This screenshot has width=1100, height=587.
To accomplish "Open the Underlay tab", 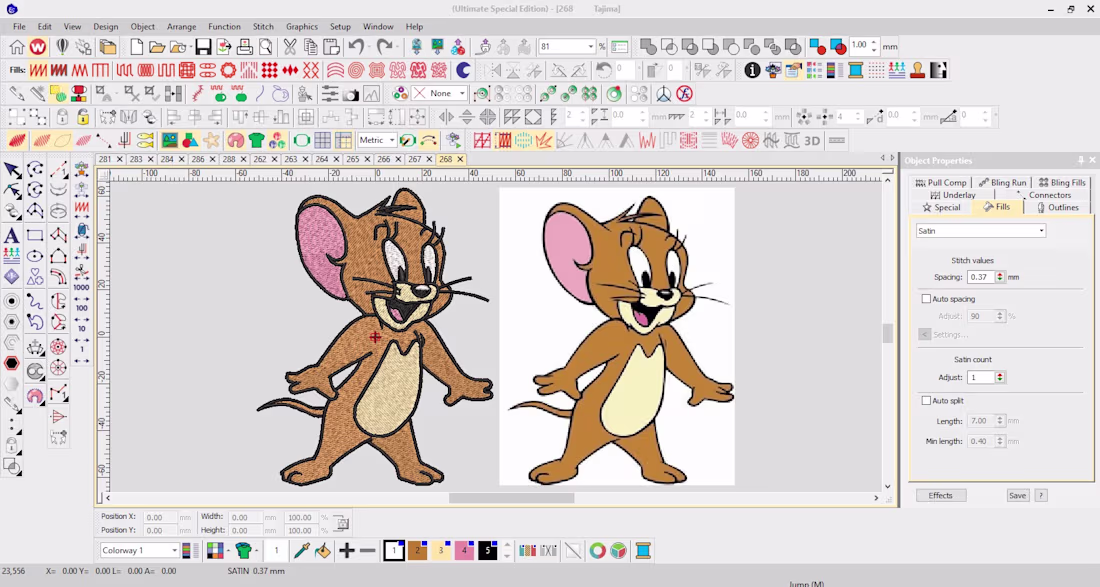I will pyautogui.click(x=953, y=195).
